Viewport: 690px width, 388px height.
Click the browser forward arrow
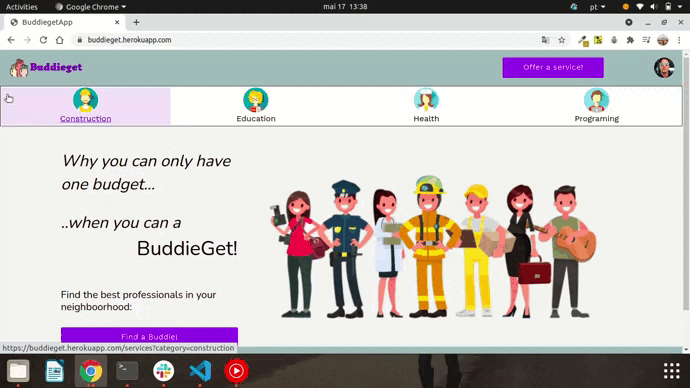coord(27,40)
